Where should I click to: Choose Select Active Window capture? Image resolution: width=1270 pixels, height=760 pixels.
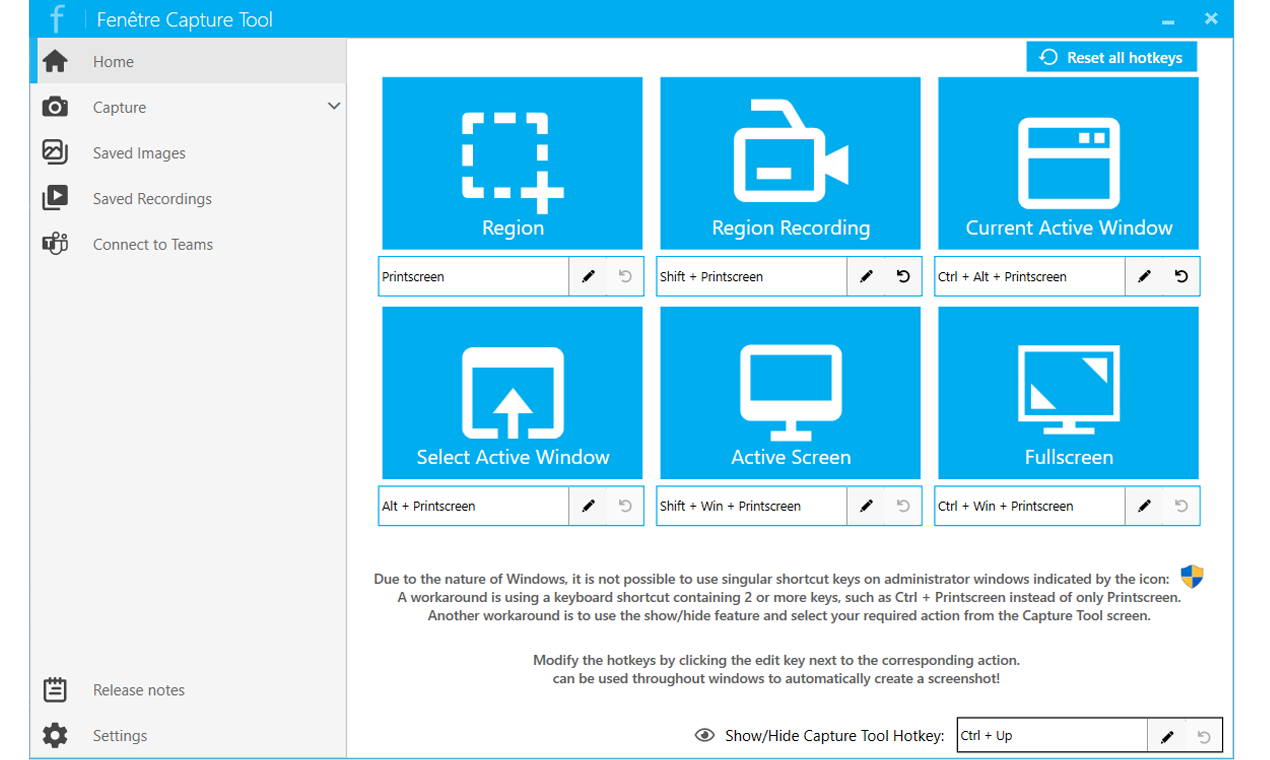click(x=511, y=392)
